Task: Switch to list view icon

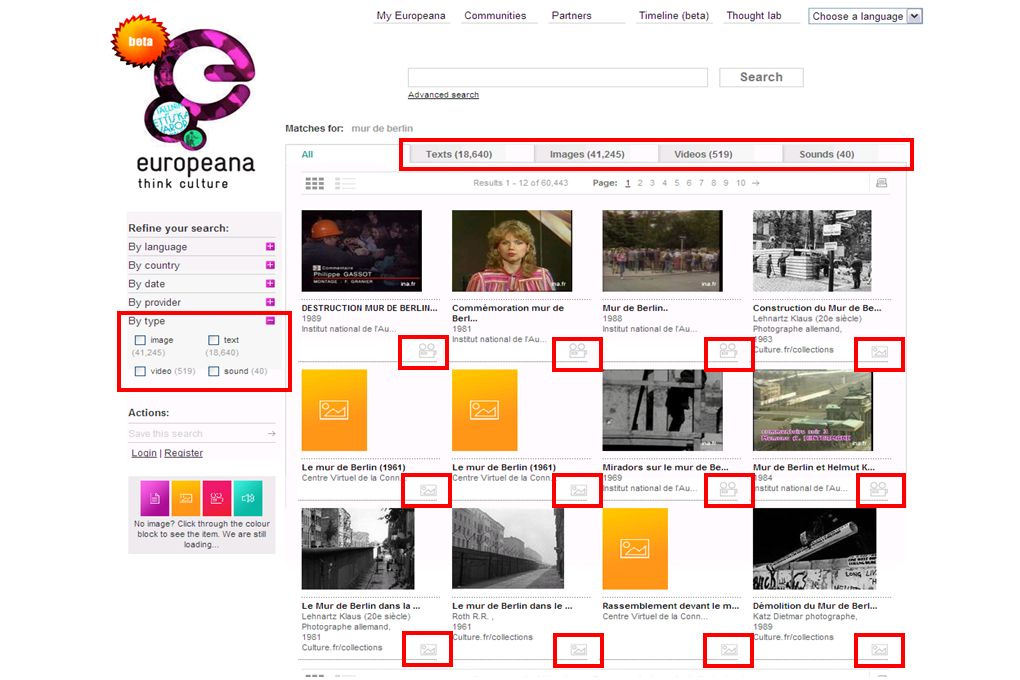Action: [345, 184]
